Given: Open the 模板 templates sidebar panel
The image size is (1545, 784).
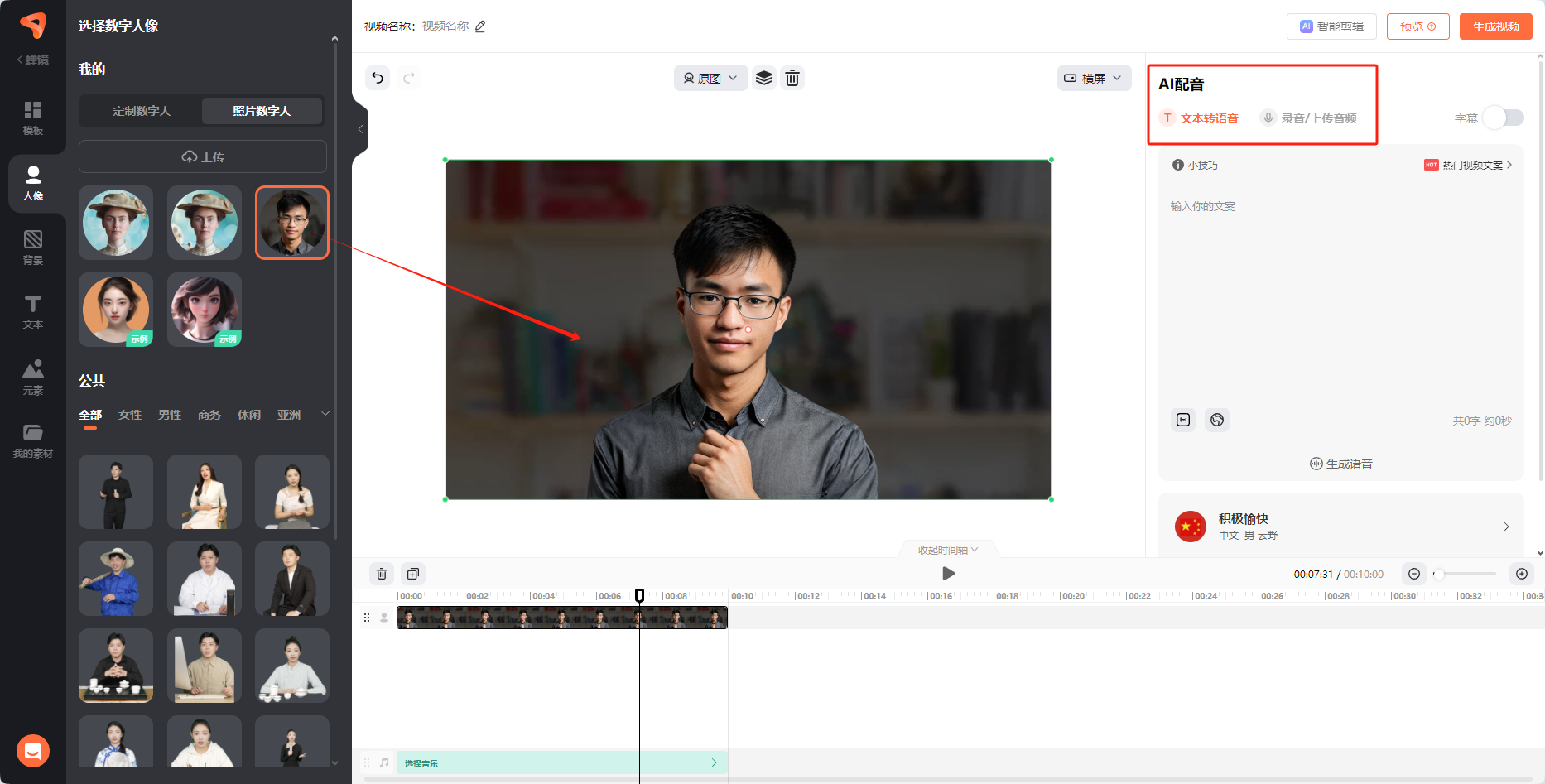Looking at the screenshot, I should 33,118.
